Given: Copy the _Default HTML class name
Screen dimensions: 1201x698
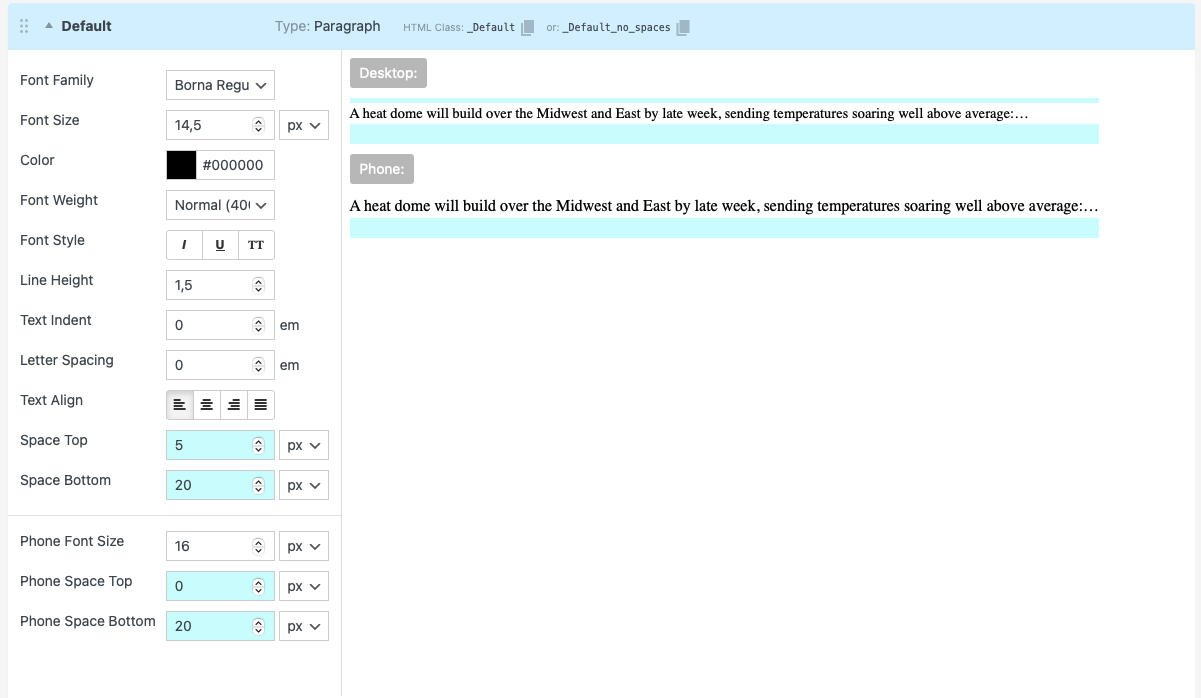Looking at the screenshot, I should [527, 28].
